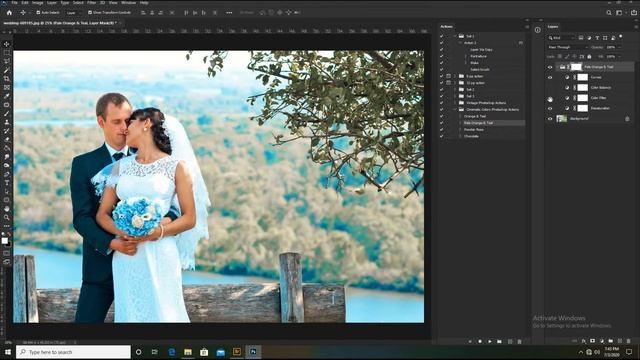Select the Horizontal Type tool

point(7,182)
